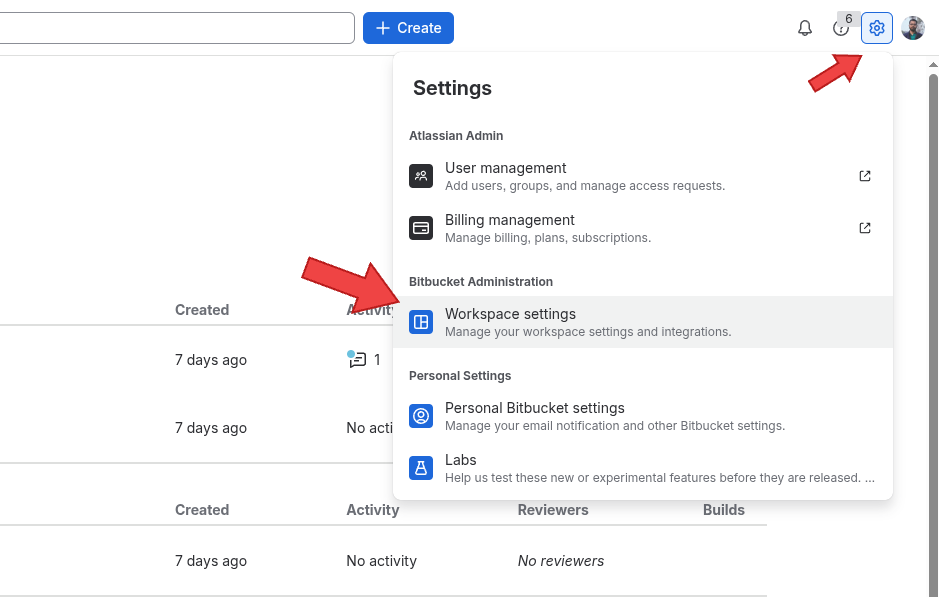
Task: Click the Personal Settings section label
Action: (460, 376)
